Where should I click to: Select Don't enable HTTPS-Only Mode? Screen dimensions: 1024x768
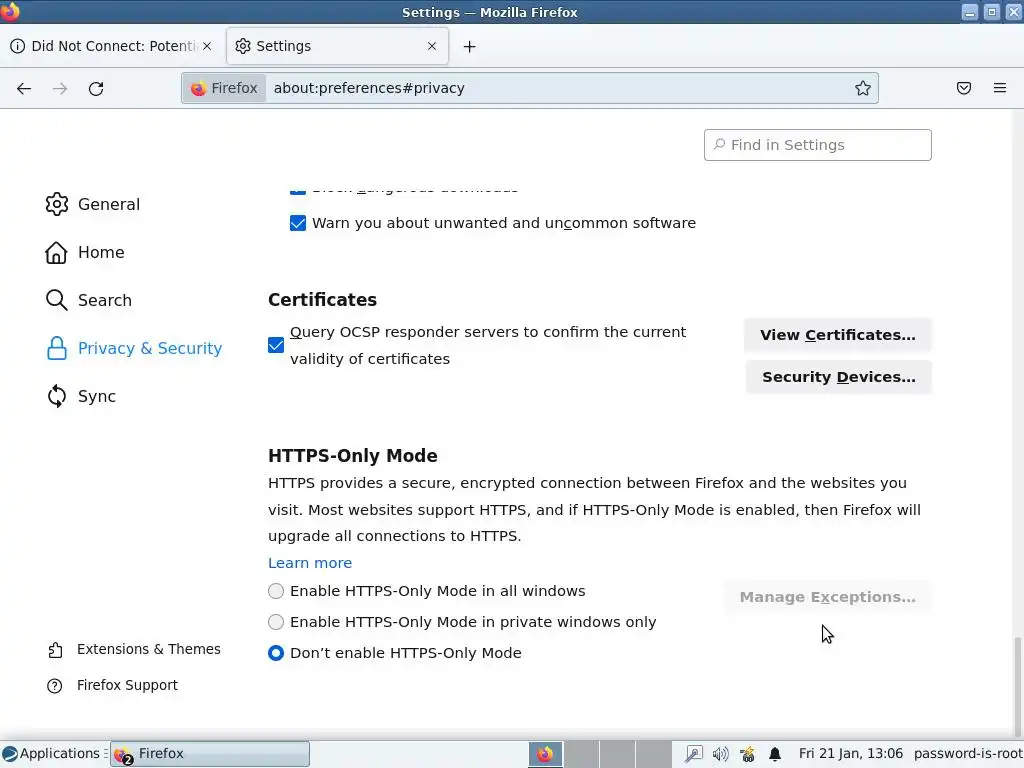[276, 653]
